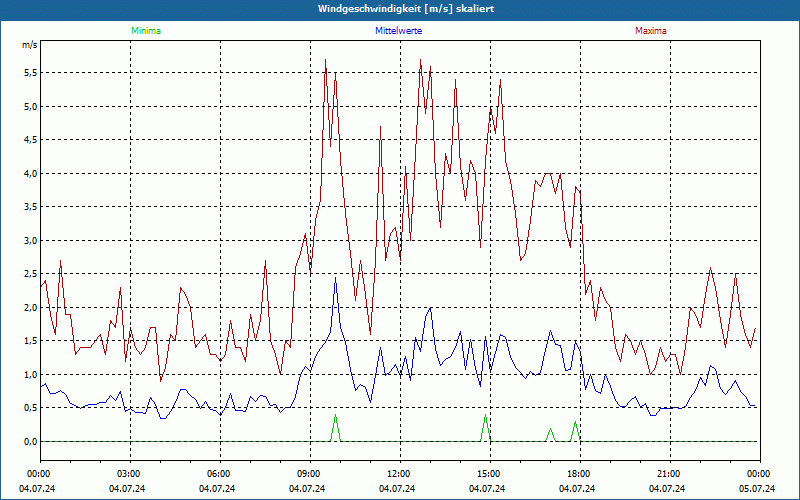This screenshot has width=800, height=500.
Task: Click the 06:00 time axis label
Action: [220, 474]
